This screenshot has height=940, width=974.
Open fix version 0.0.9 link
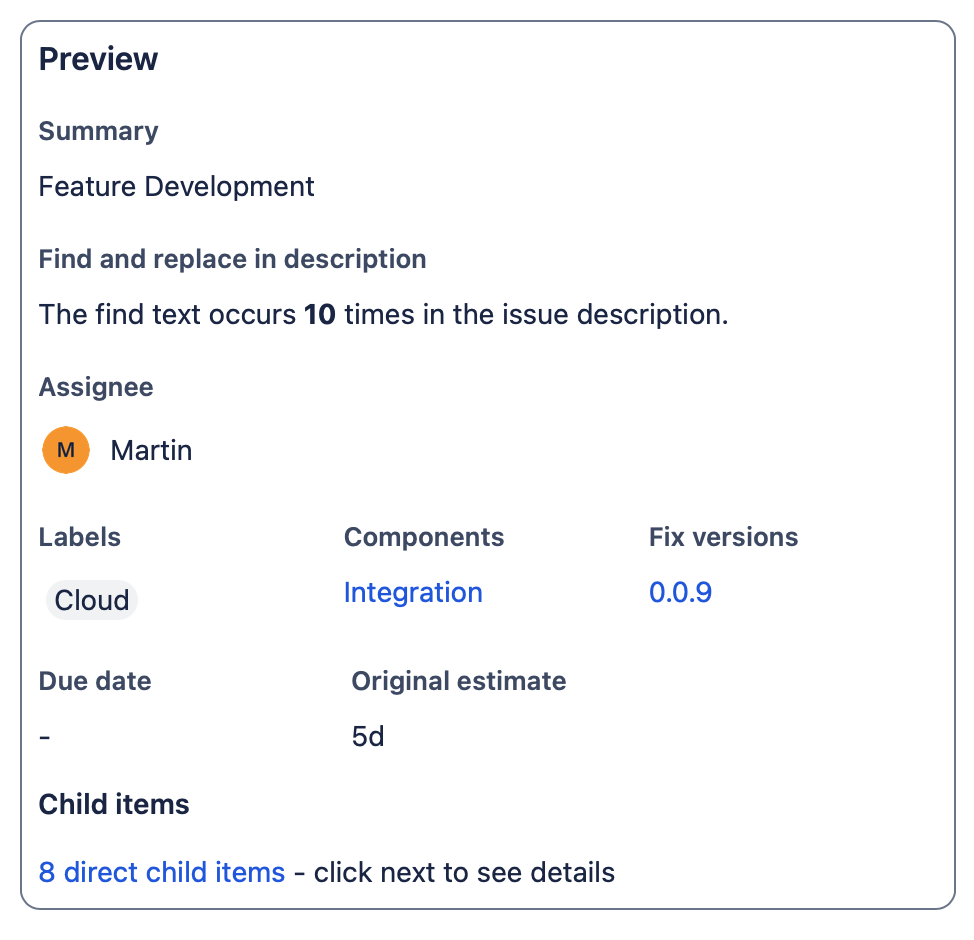point(680,593)
